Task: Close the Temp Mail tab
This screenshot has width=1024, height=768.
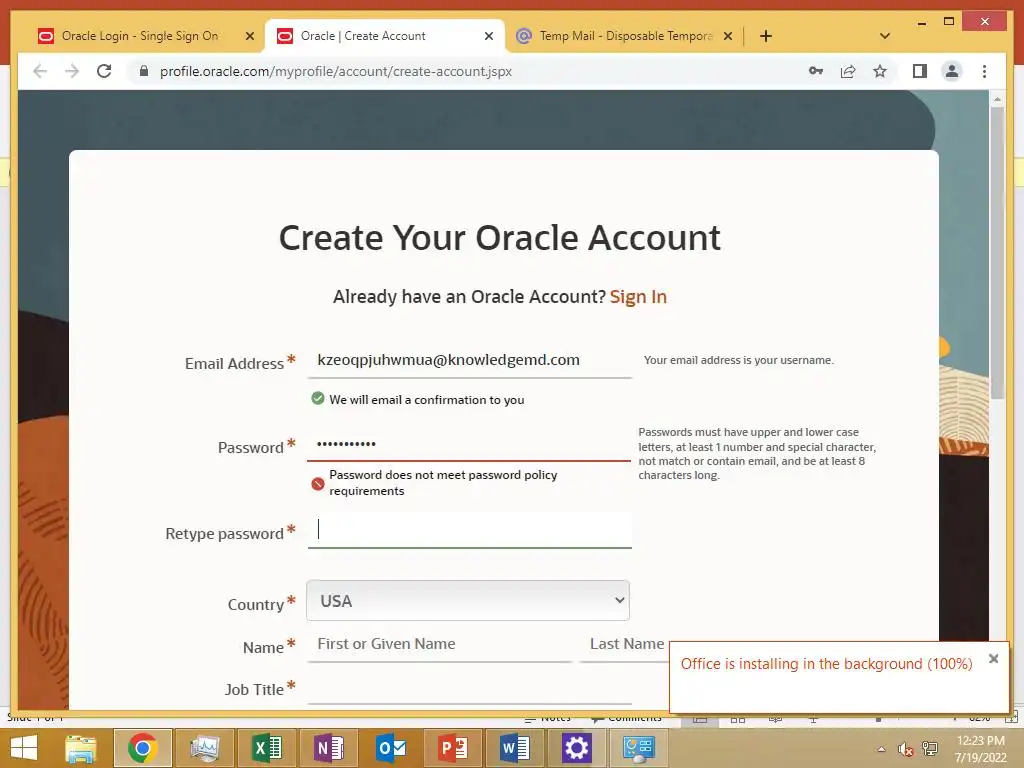Action: [728, 36]
